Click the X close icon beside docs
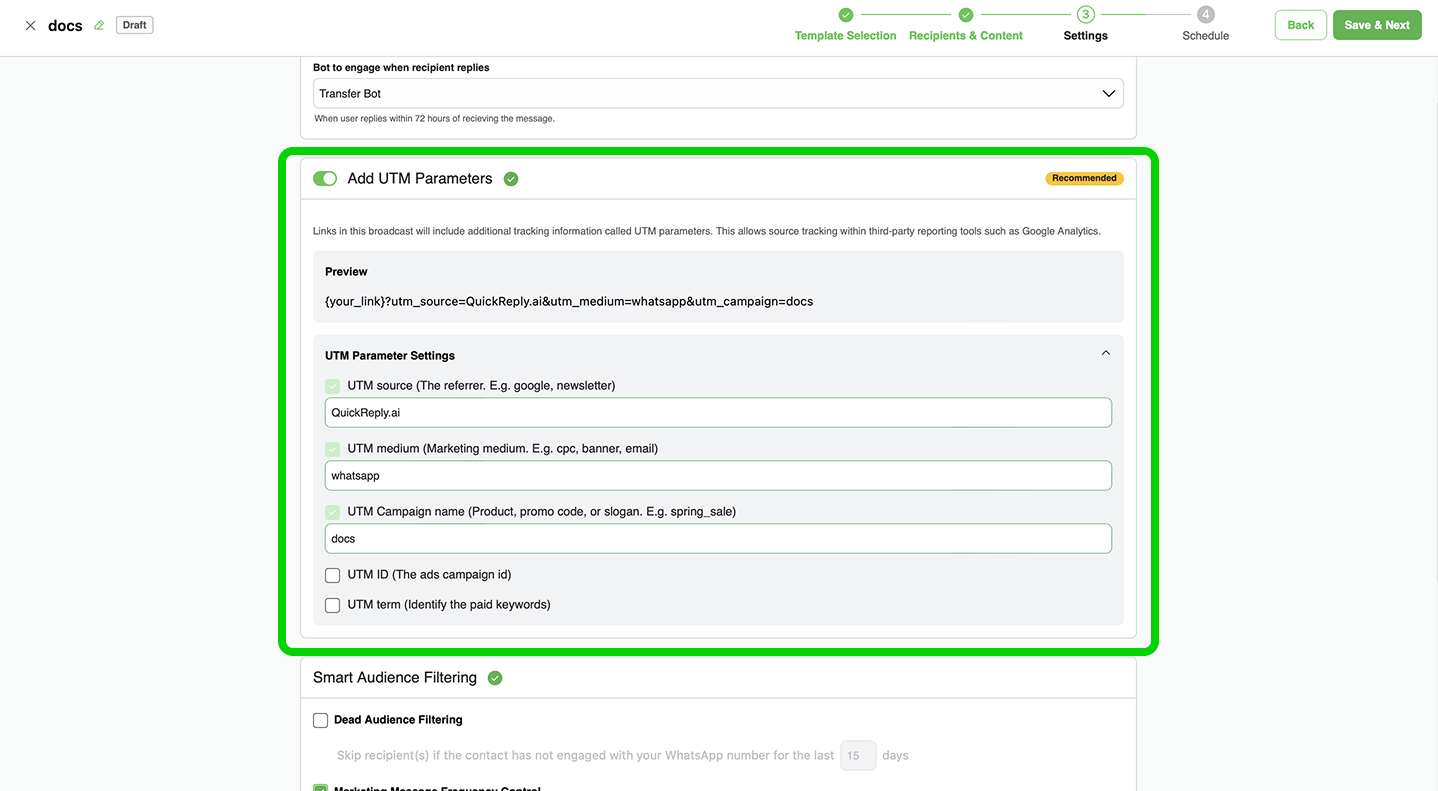Viewport: 1438px width, 791px height. [x=30, y=25]
